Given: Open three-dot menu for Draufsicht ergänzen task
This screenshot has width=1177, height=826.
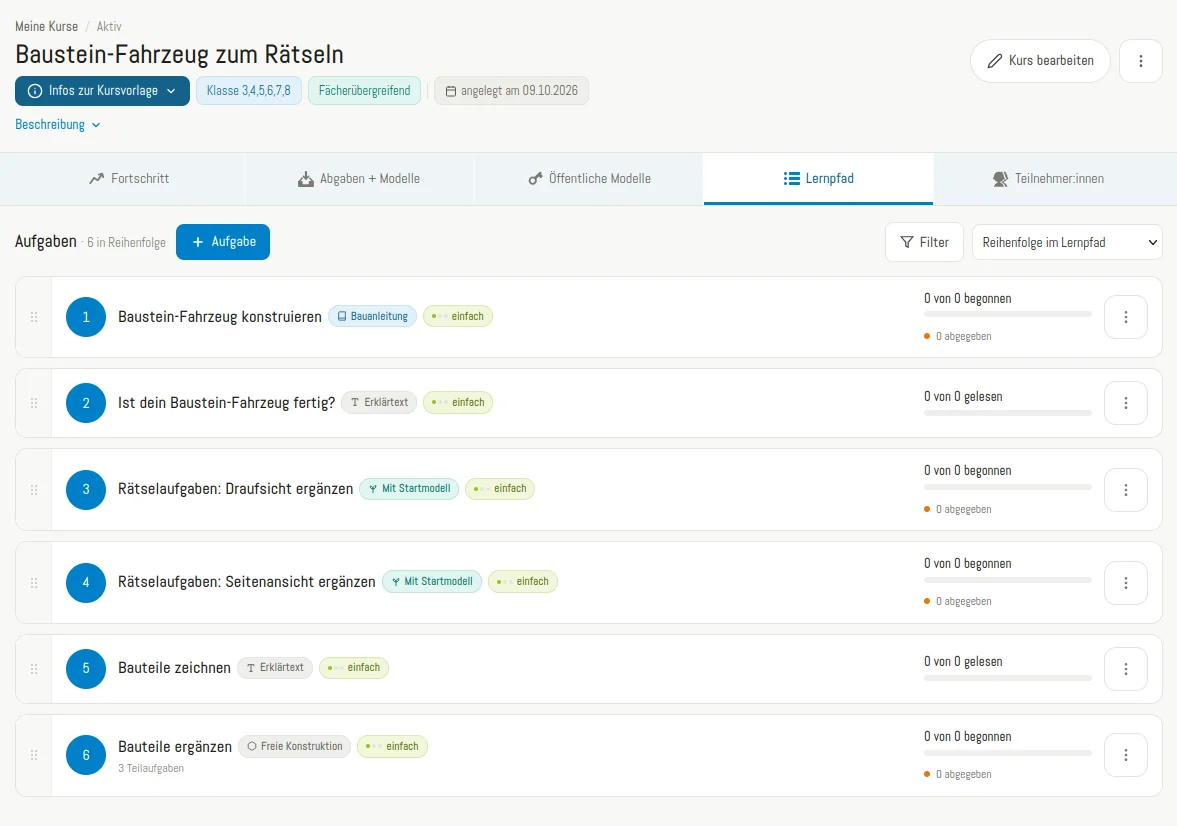Looking at the screenshot, I should [x=1125, y=490].
